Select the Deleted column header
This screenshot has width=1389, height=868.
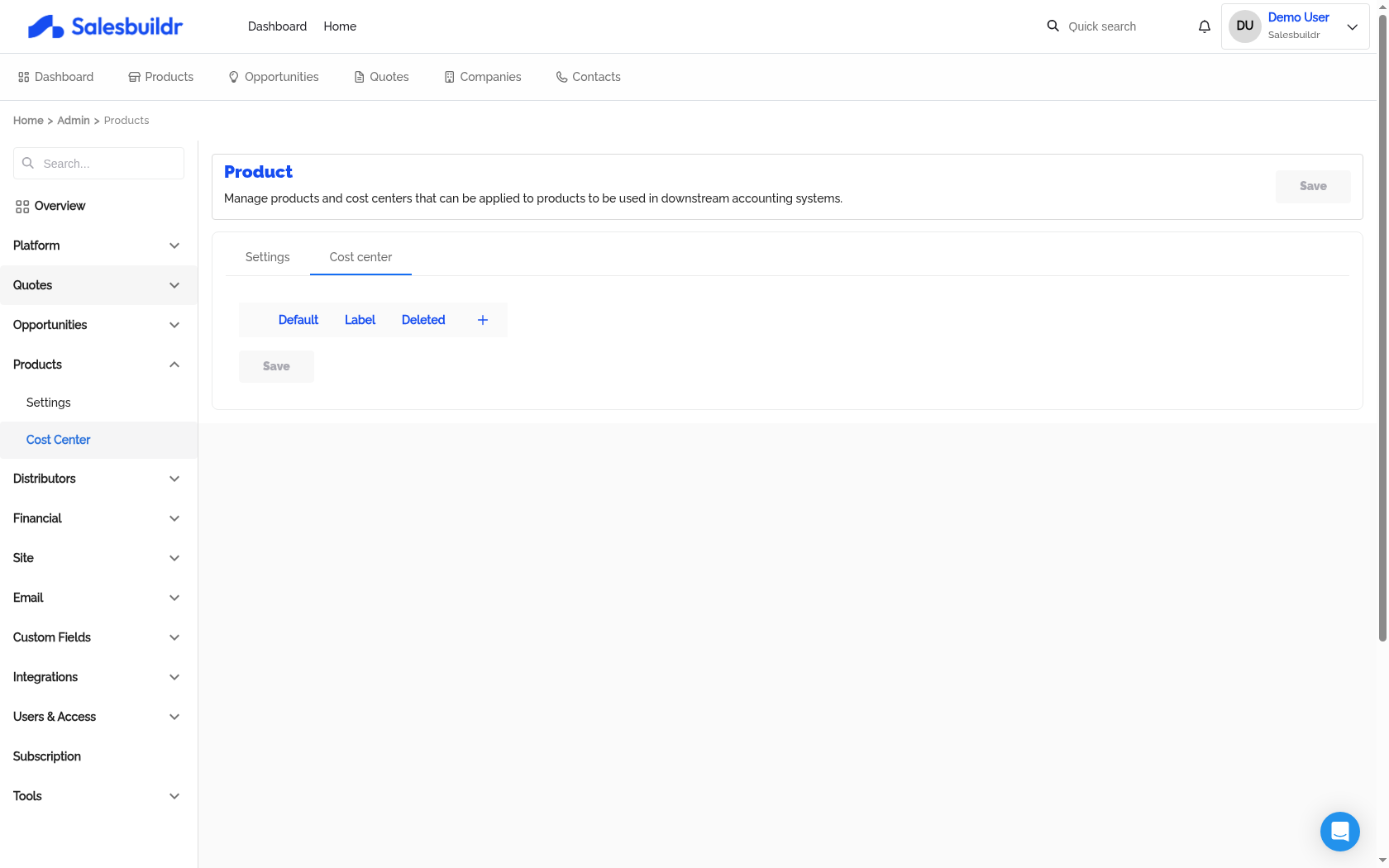pos(423,320)
